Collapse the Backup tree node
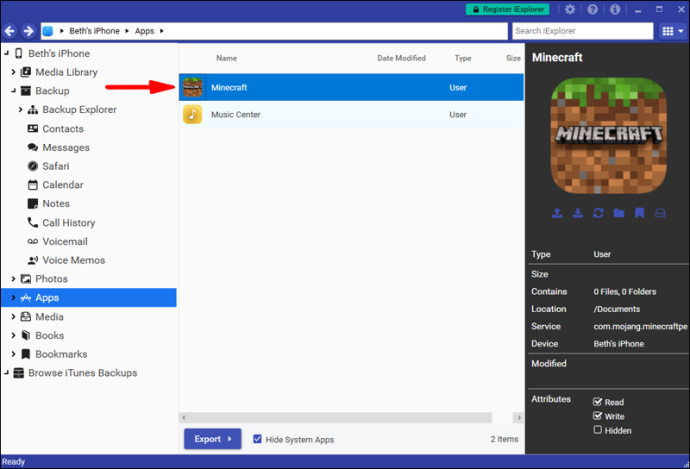Image resolution: width=690 pixels, height=469 pixels. click(x=13, y=91)
